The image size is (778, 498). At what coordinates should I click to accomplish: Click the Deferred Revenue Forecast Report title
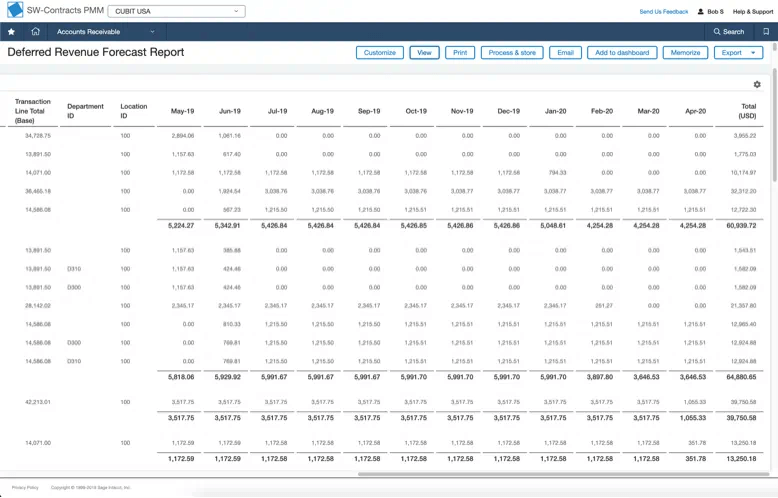pos(96,52)
